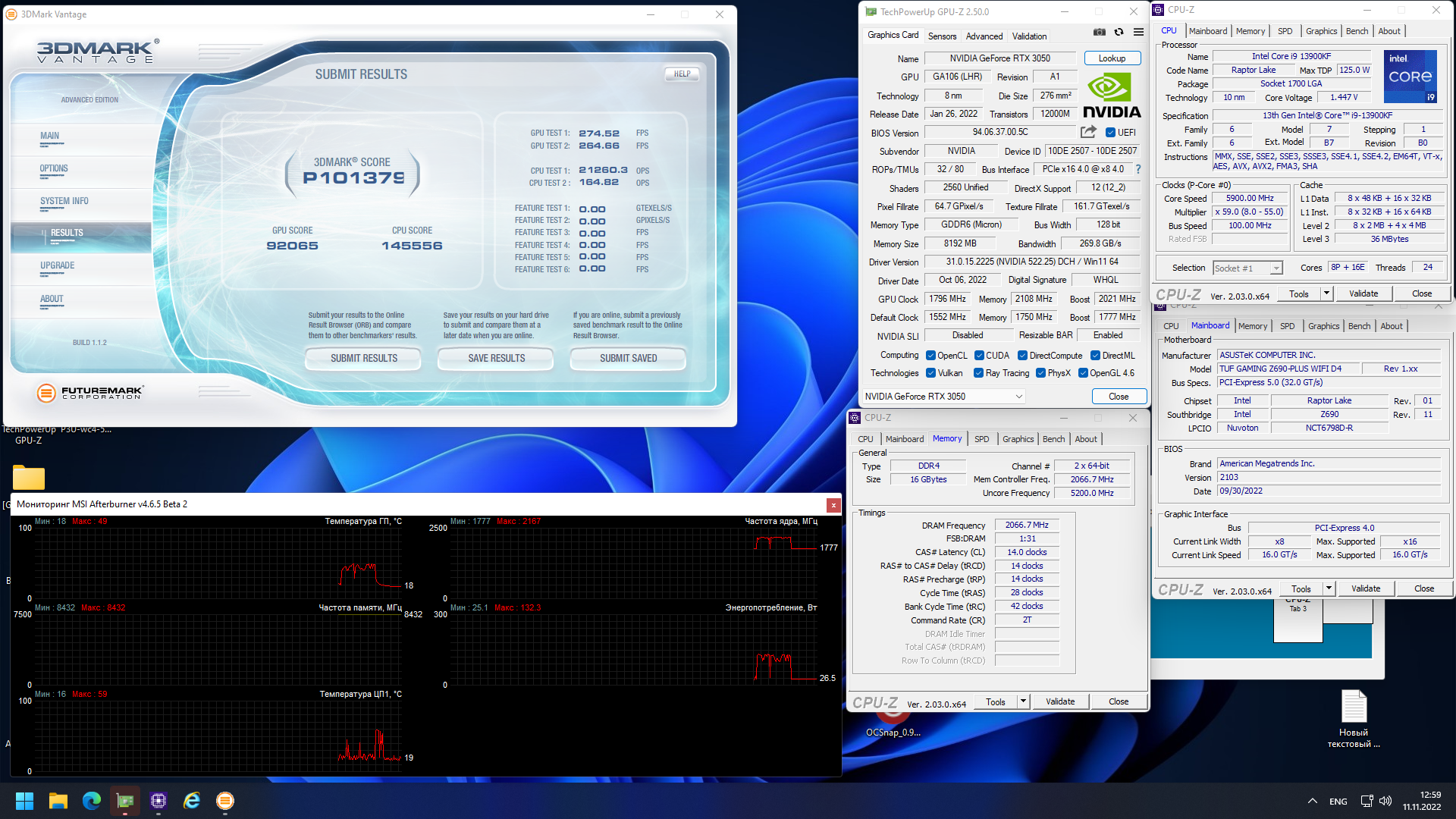
Task: Click the HELP button in 3DMark Vantage
Action: 682,74
